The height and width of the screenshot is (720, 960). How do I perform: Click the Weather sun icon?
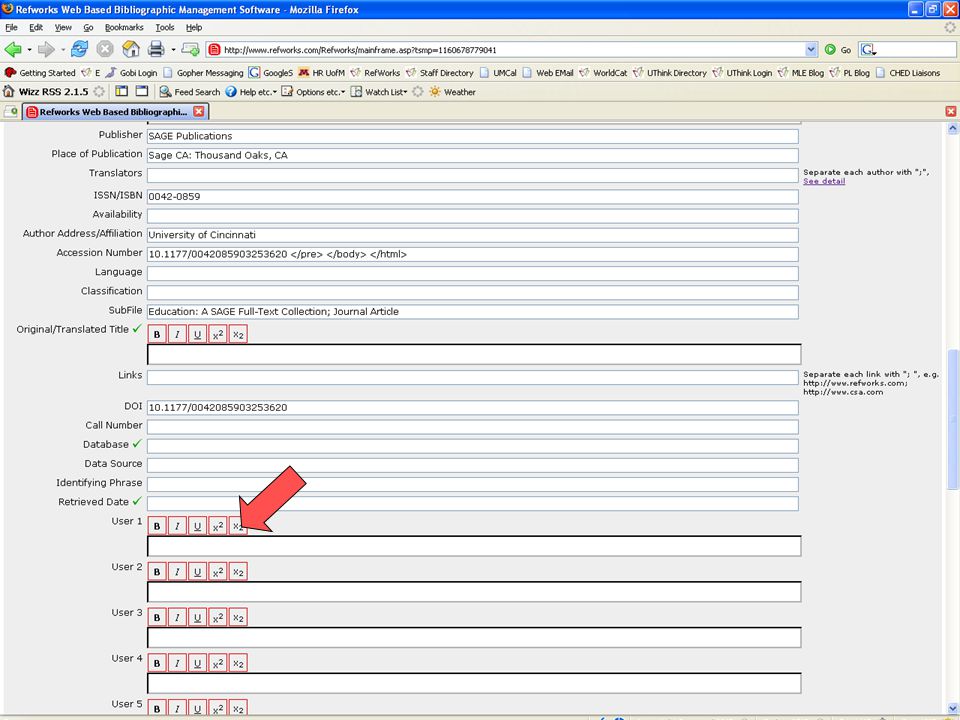tap(435, 92)
